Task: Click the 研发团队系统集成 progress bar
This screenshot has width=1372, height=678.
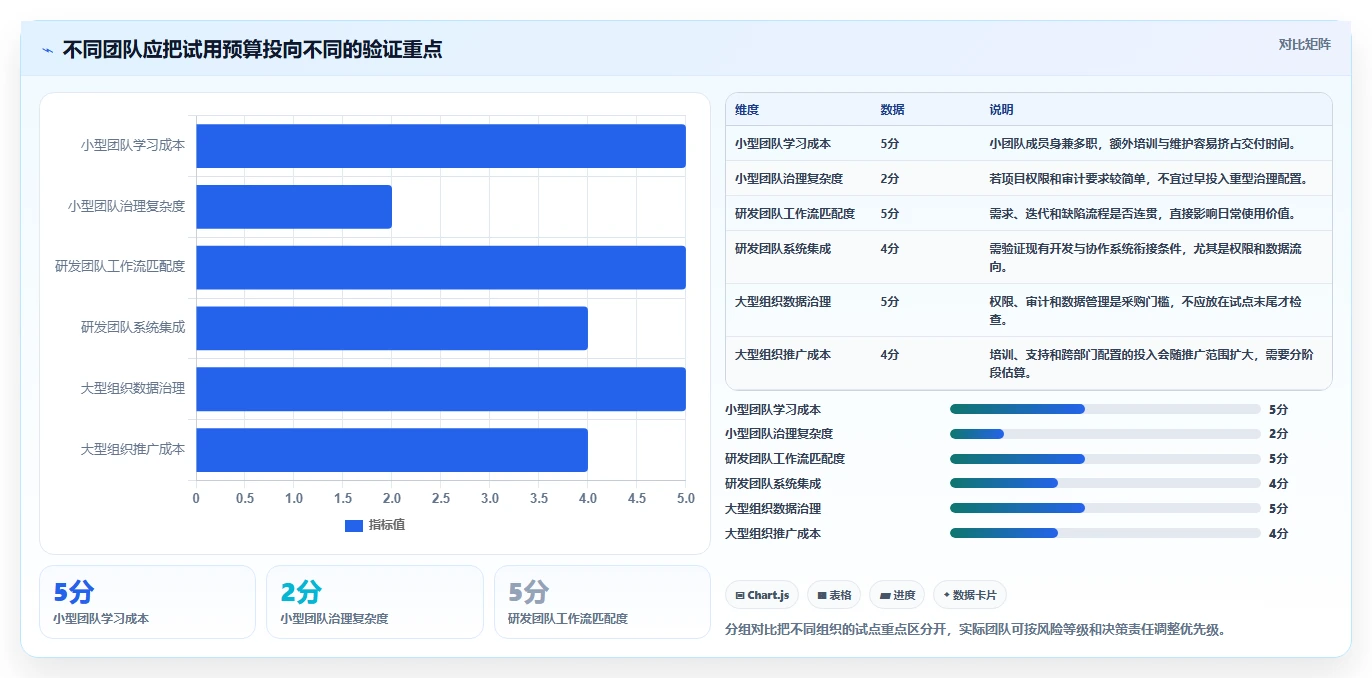Action: (x=1105, y=483)
